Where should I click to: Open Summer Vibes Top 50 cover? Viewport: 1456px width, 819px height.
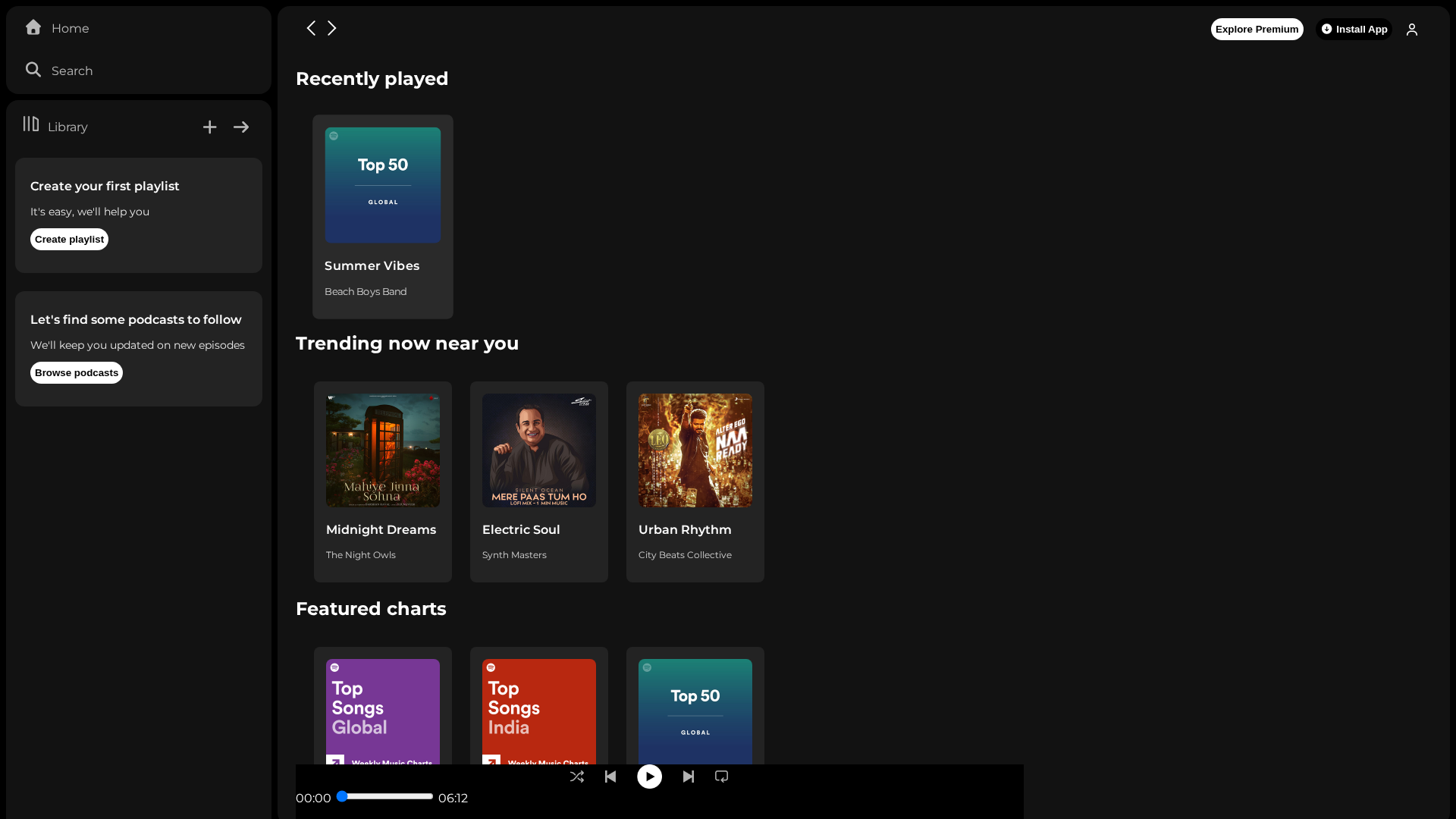(x=383, y=185)
